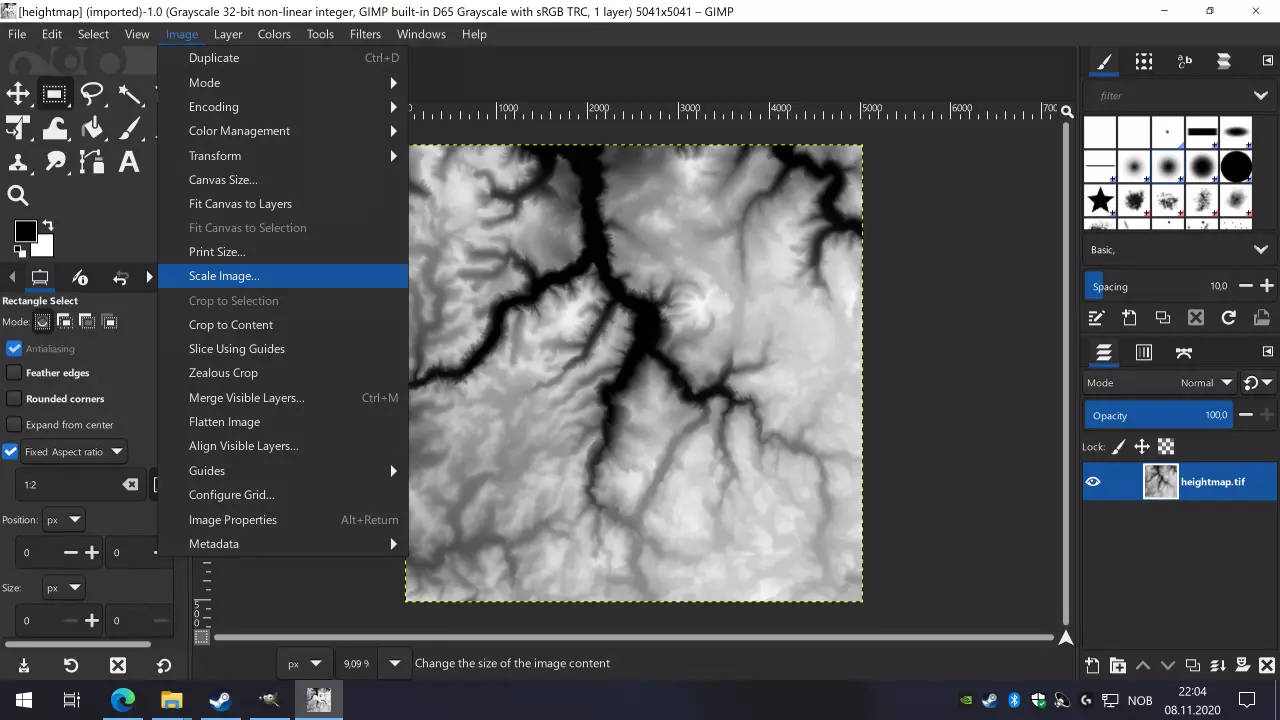Image resolution: width=1280 pixels, height=720 pixels.
Task: Select the Free Select lasso tool
Action: [92, 94]
